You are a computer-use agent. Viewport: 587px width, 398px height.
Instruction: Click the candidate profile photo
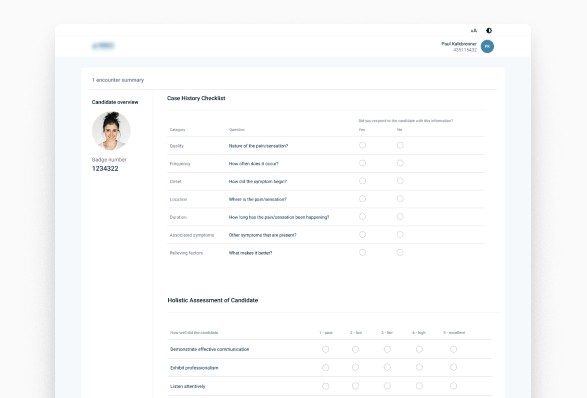[111, 131]
